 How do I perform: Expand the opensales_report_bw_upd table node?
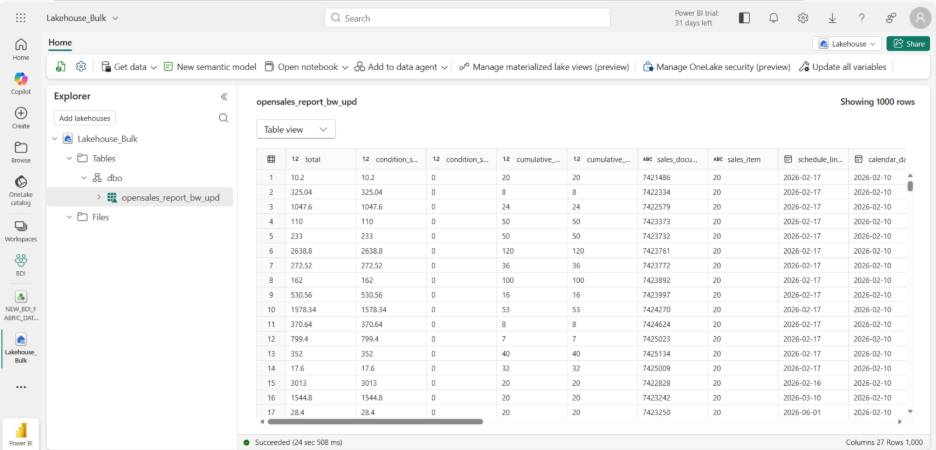point(98,198)
